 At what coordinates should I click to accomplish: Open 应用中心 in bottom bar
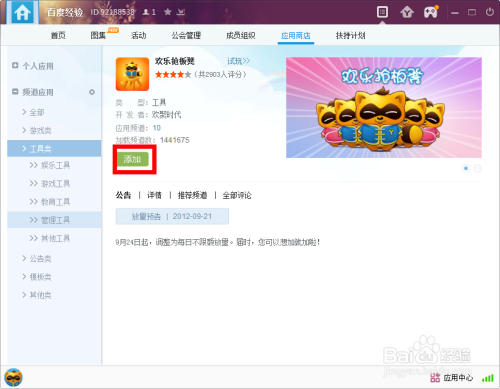tap(452, 378)
